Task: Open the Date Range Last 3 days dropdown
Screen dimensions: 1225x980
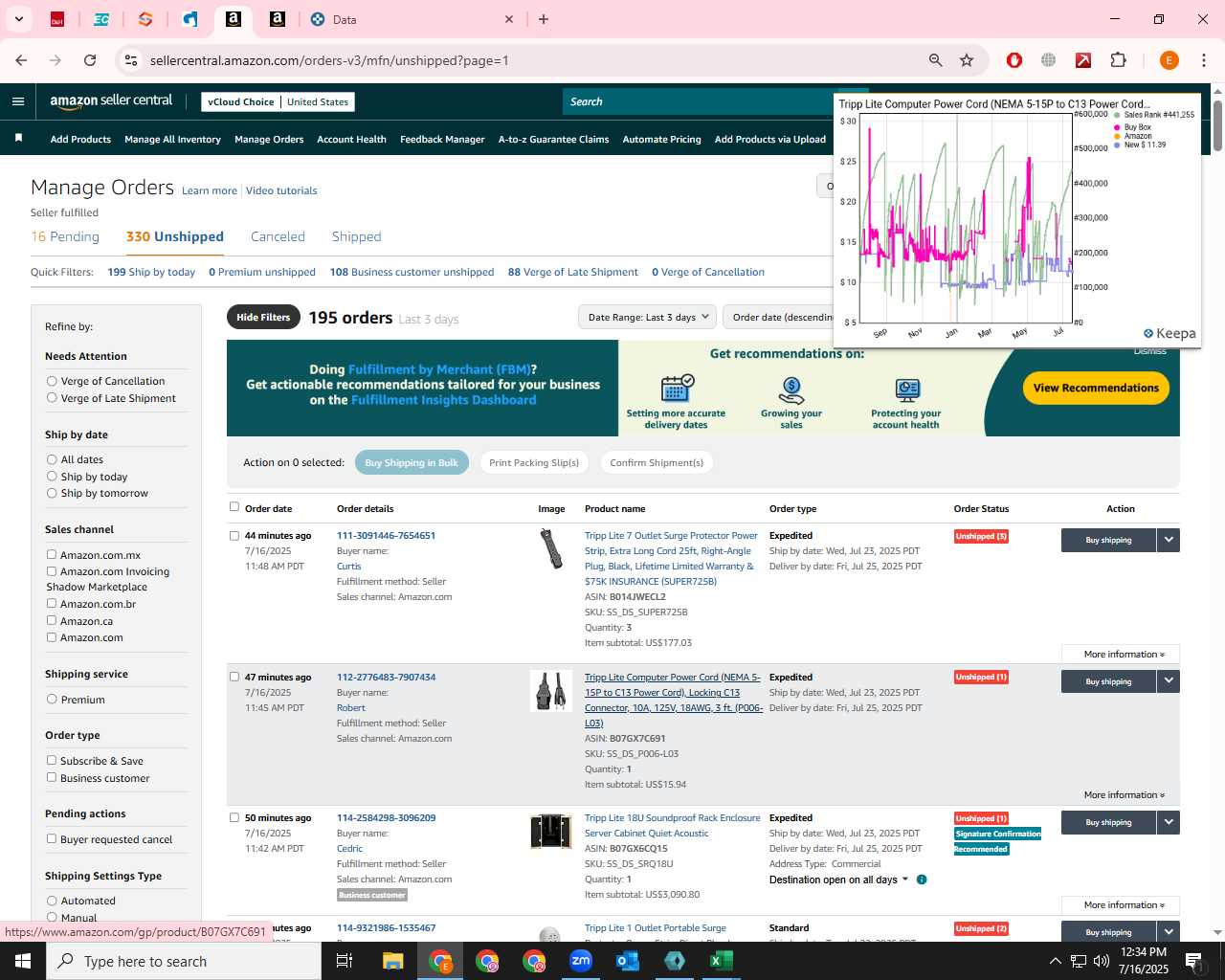Action: pyautogui.click(x=648, y=318)
